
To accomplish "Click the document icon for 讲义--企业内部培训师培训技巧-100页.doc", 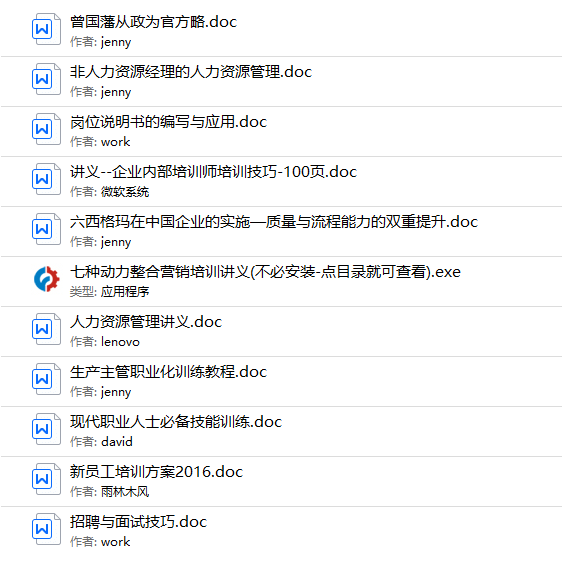I will [46, 179].
